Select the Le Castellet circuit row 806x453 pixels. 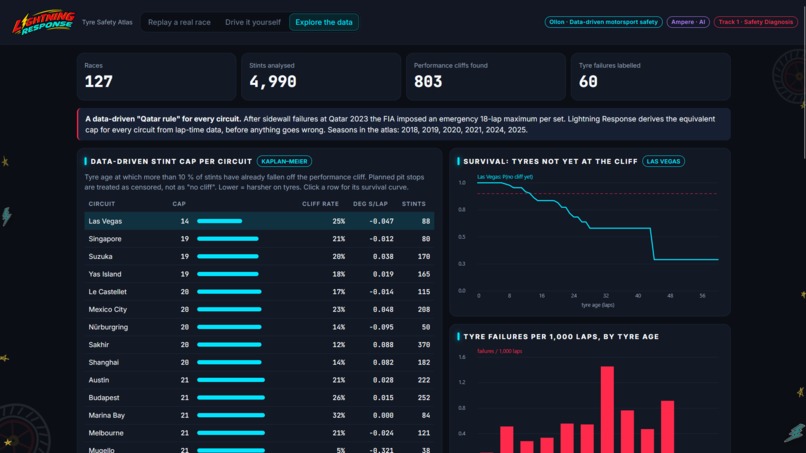pyautogui.click(x=259, y=292)
